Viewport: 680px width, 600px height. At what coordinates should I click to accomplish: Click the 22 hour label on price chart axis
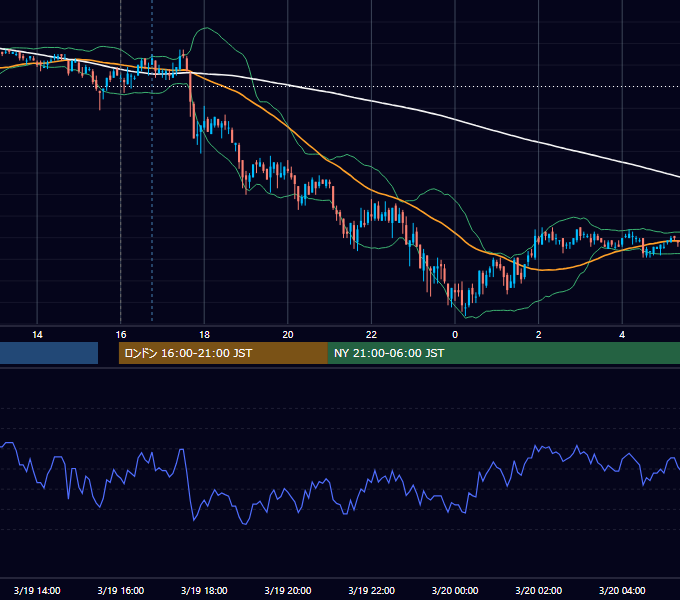[x=371, y=335]
